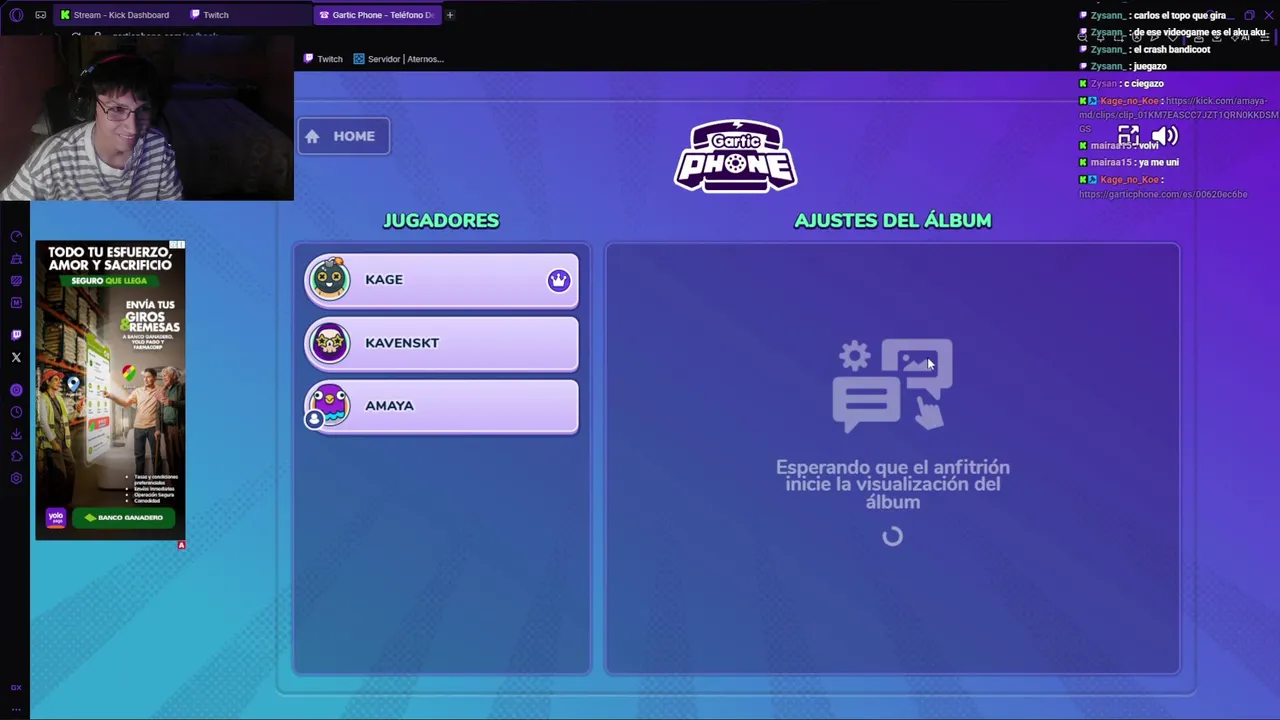The height and width of the screenshot is (720, 1280).
Task: Open downloads from the sidebar
Action: point(16,434)
